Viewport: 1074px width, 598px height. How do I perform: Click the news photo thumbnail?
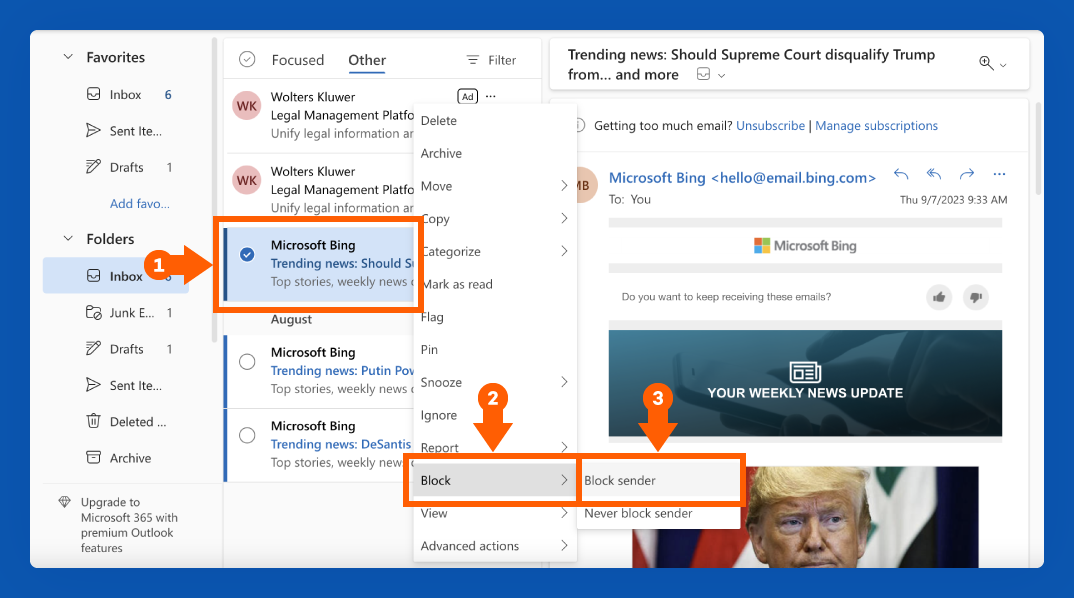805,517
